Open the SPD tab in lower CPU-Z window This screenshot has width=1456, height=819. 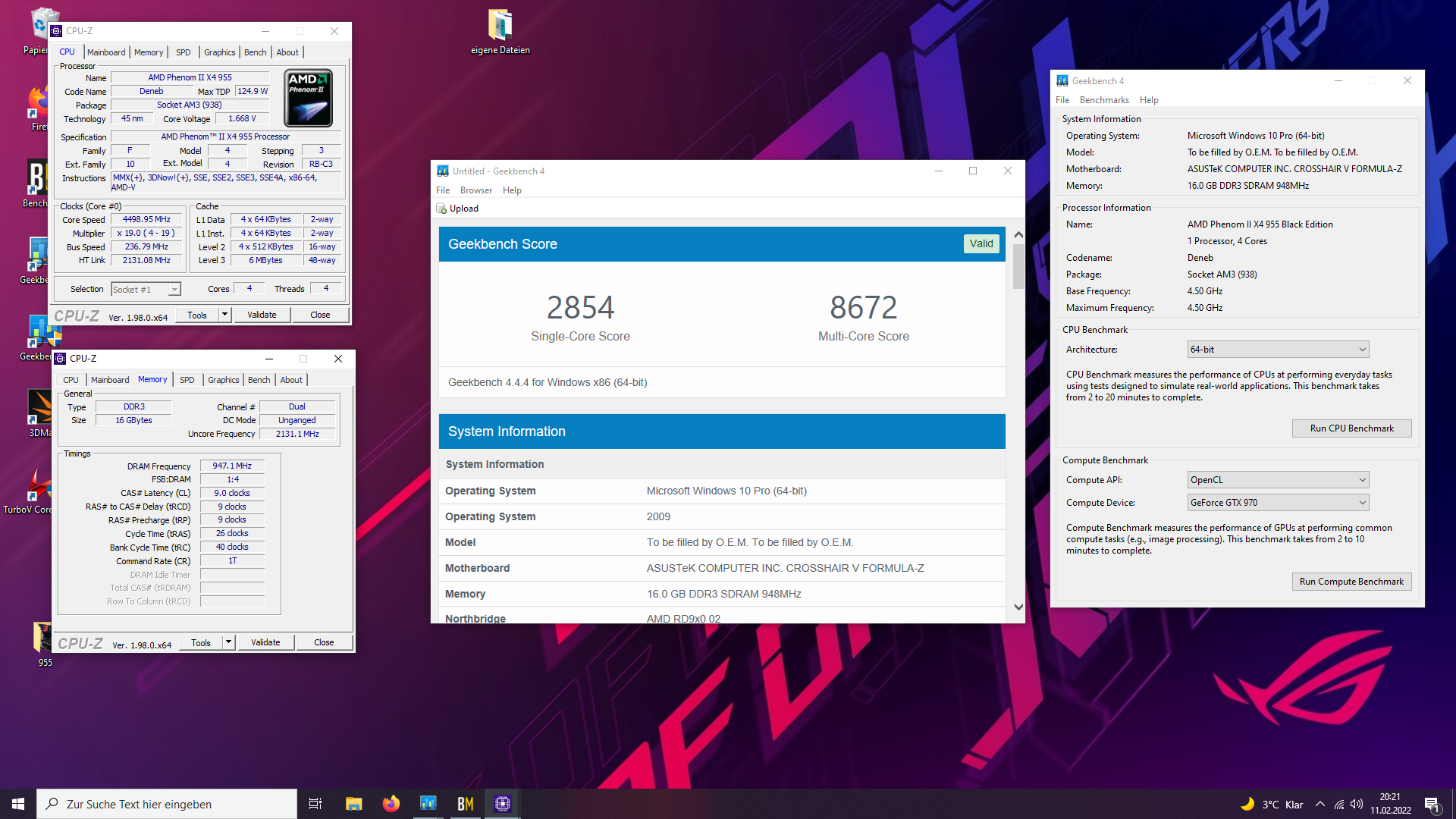187,380
